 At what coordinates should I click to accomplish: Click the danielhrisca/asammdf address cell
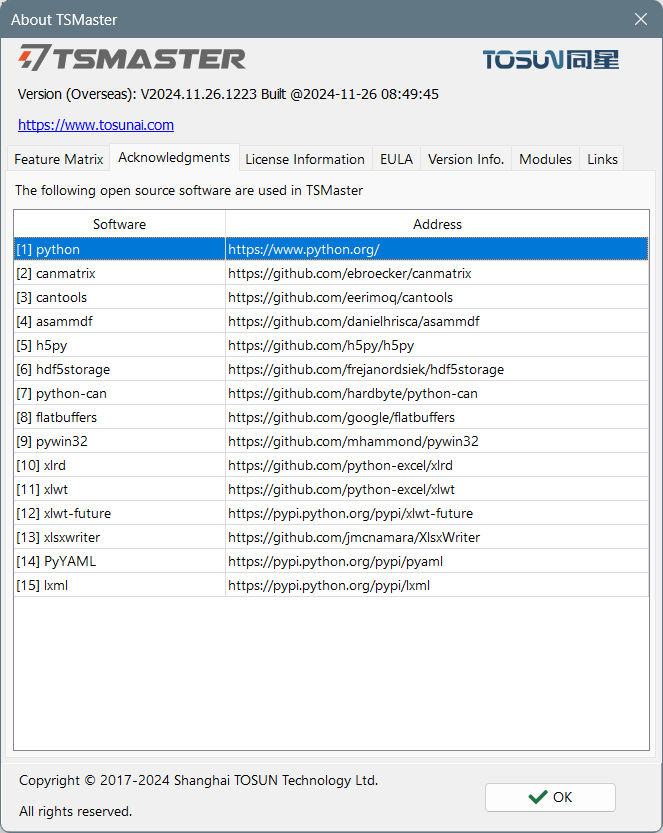coord(437,321)
